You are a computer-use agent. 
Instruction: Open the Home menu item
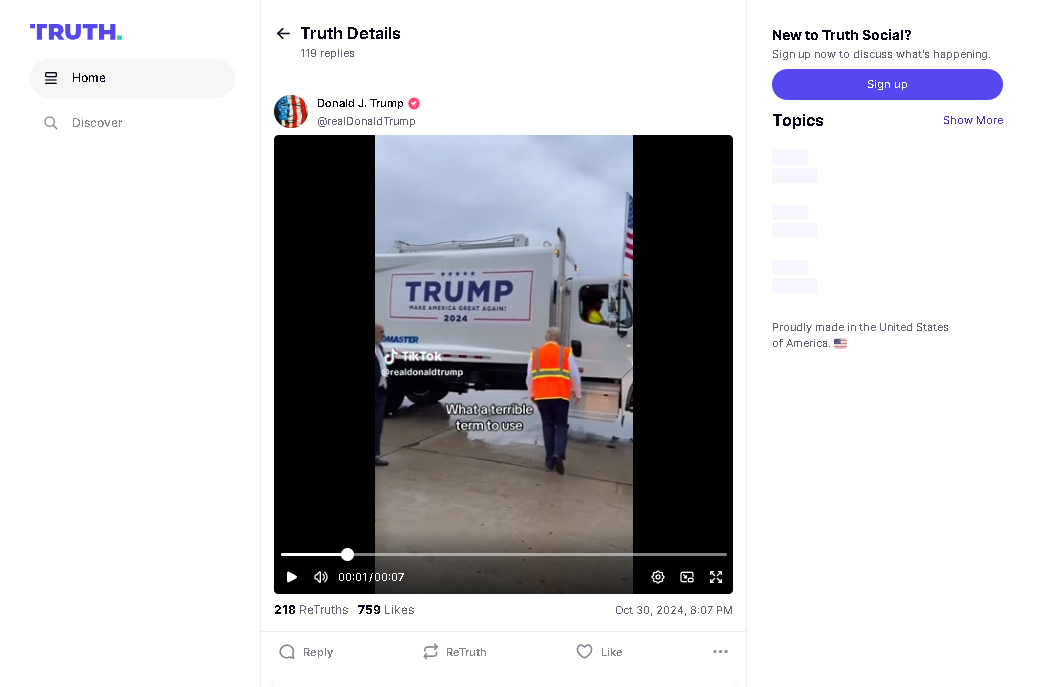(x=132, y=78)
